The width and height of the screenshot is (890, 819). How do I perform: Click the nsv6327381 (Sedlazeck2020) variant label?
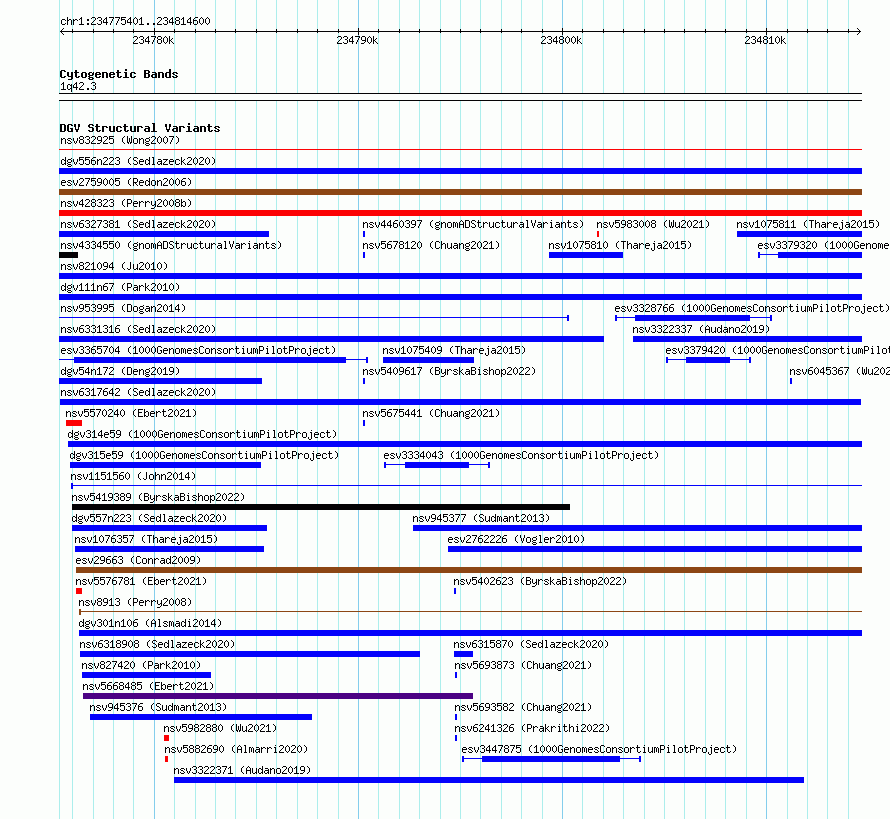(x=138, y=224)
